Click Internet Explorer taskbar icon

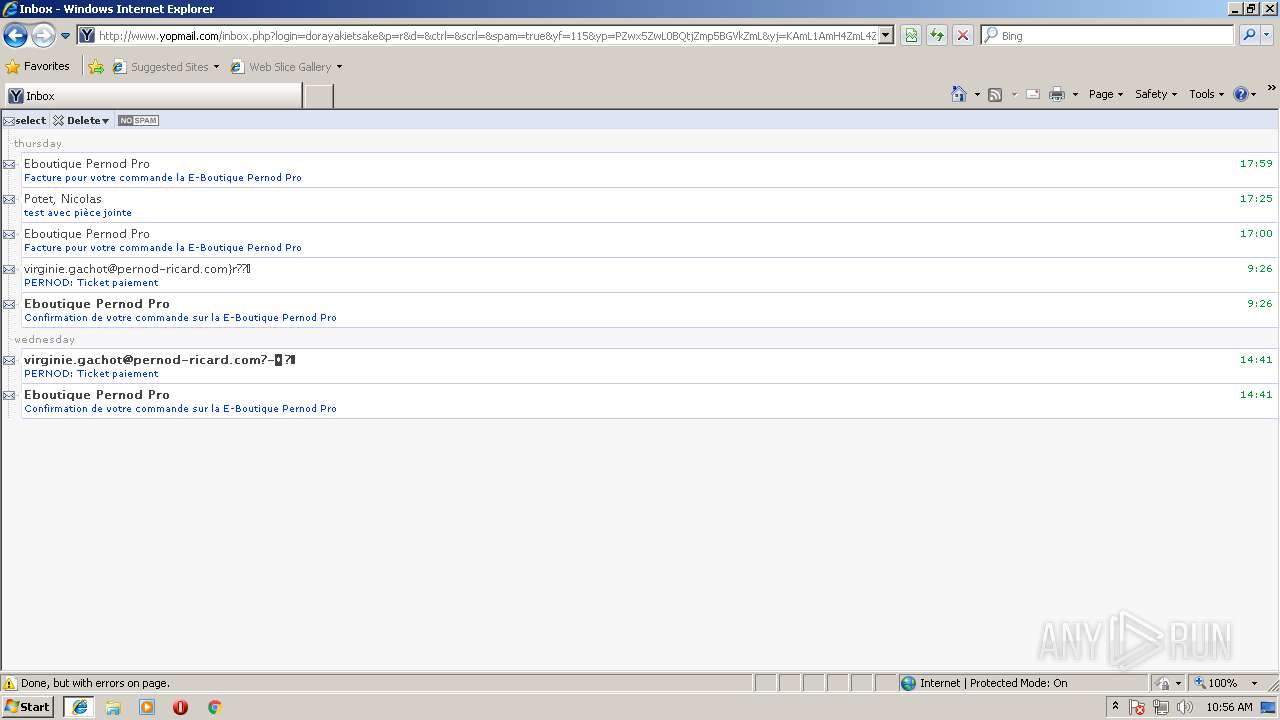tap(80, 707)
